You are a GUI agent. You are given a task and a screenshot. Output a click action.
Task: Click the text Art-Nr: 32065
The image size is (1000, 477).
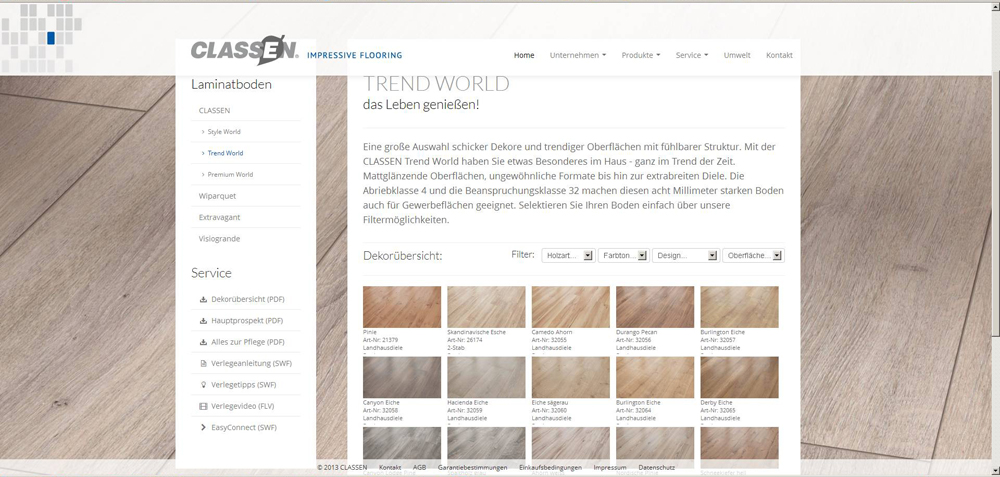pos(717,411)
